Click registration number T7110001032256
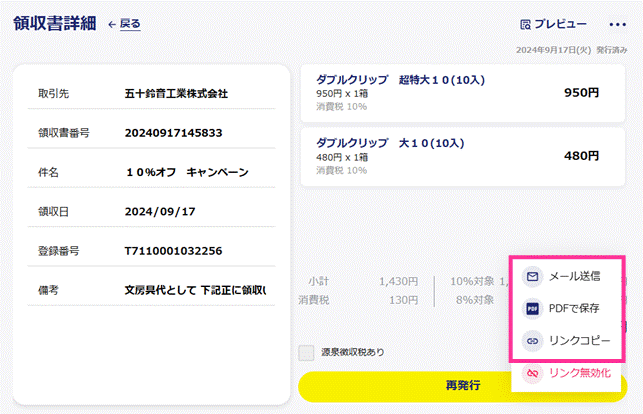643x414 pixels. click(173, 251)
